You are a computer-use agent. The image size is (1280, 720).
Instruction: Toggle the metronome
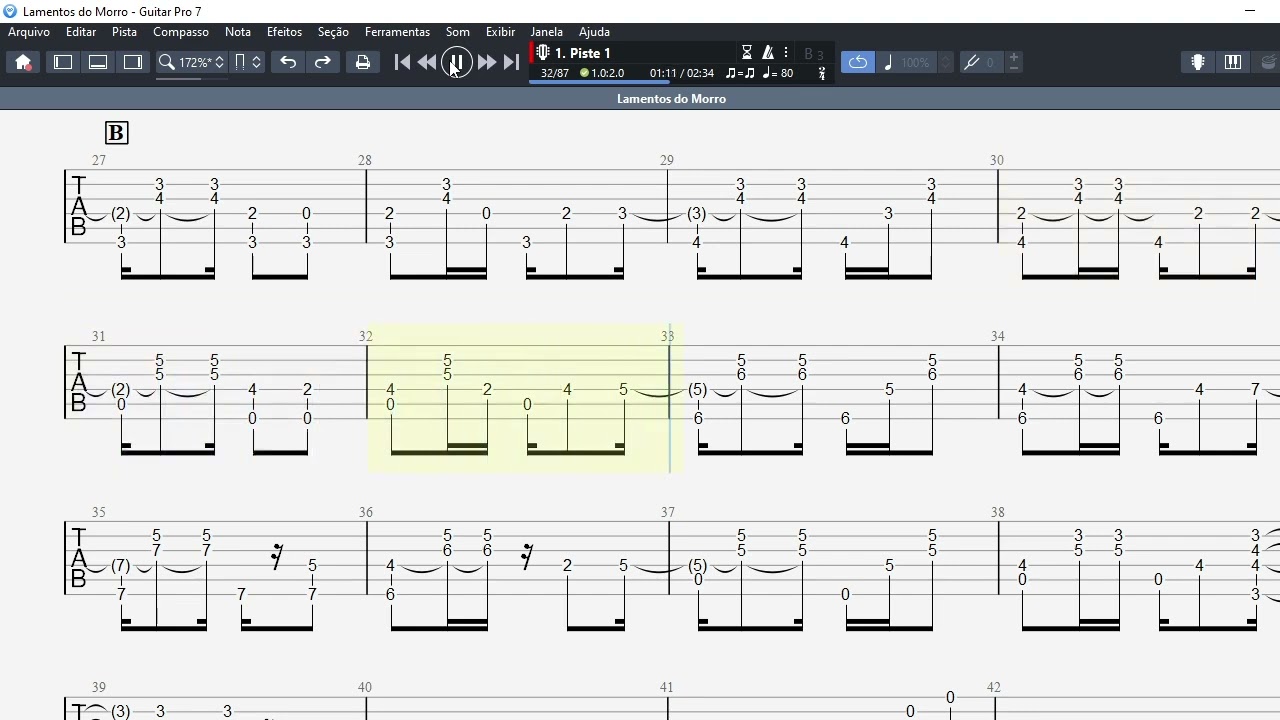(x=768, y=53)
